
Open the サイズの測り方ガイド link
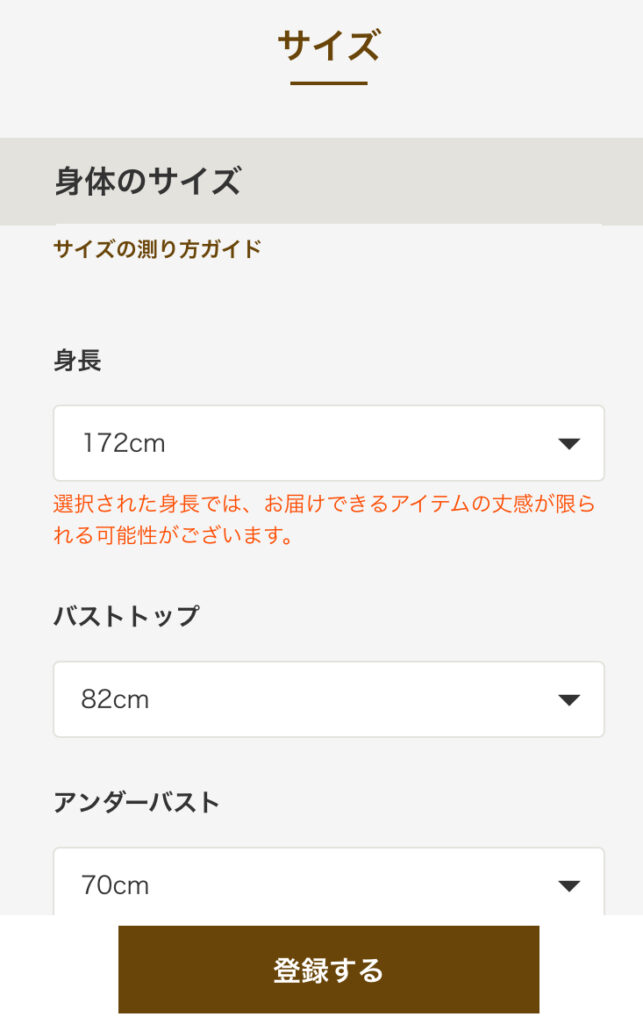point(157,249)
